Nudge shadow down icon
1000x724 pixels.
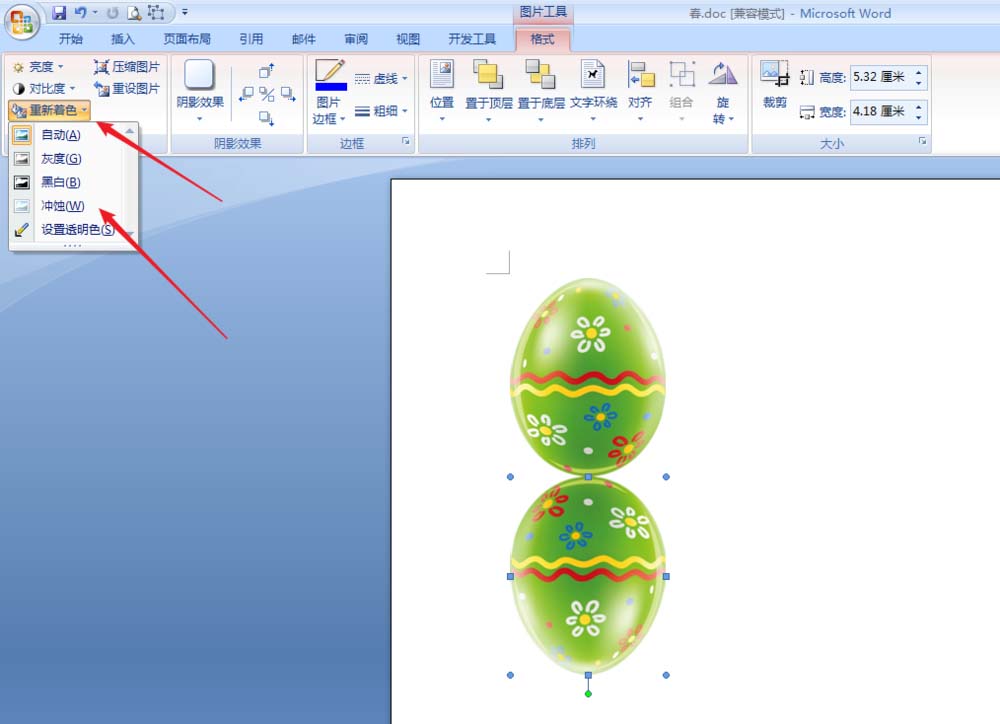pos(267,118)
